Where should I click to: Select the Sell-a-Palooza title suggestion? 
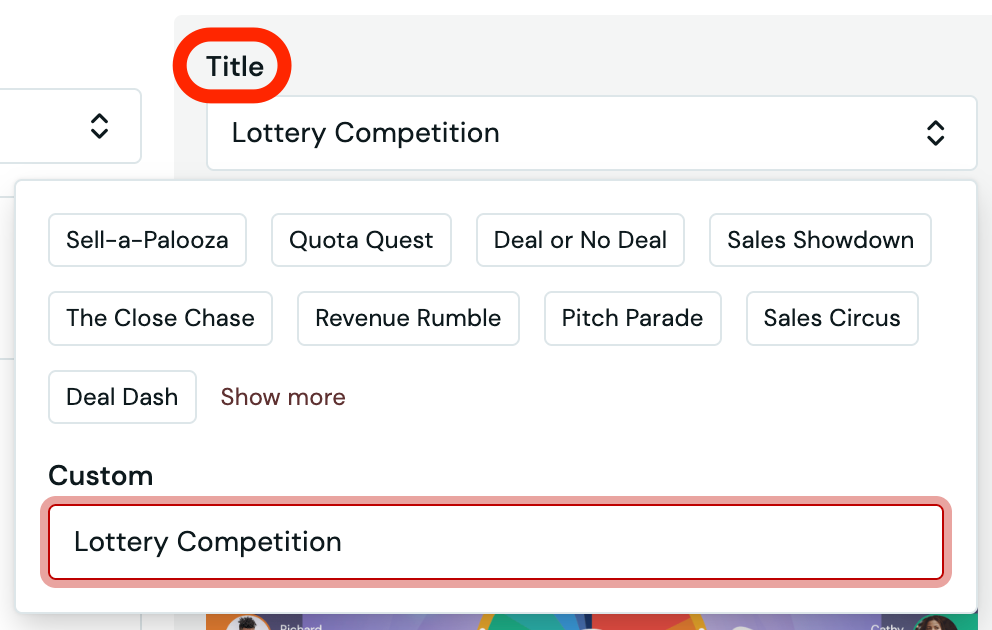[147, 240]
